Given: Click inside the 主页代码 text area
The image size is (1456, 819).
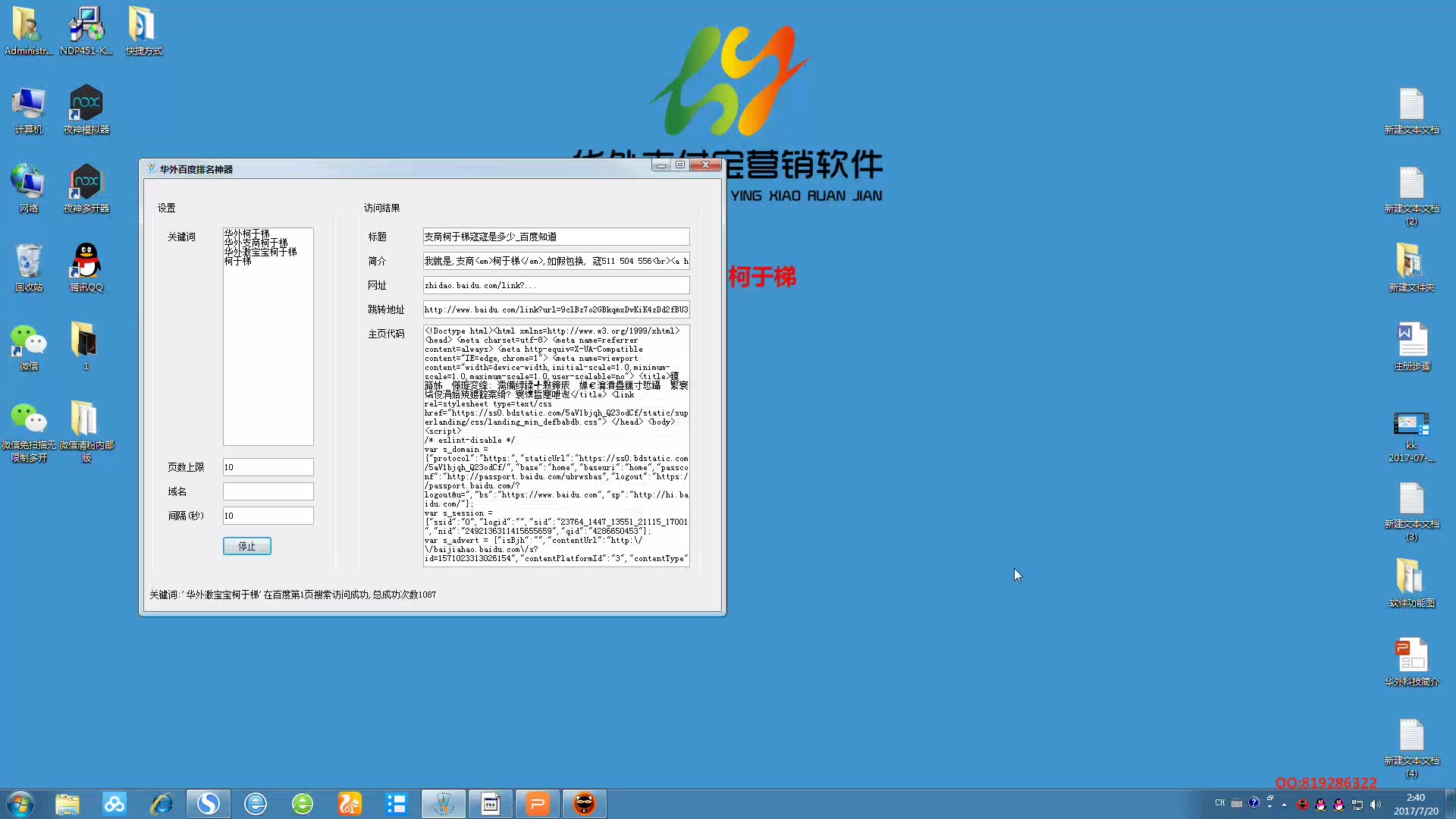Looking at the screenshot, I should (556, 446).
